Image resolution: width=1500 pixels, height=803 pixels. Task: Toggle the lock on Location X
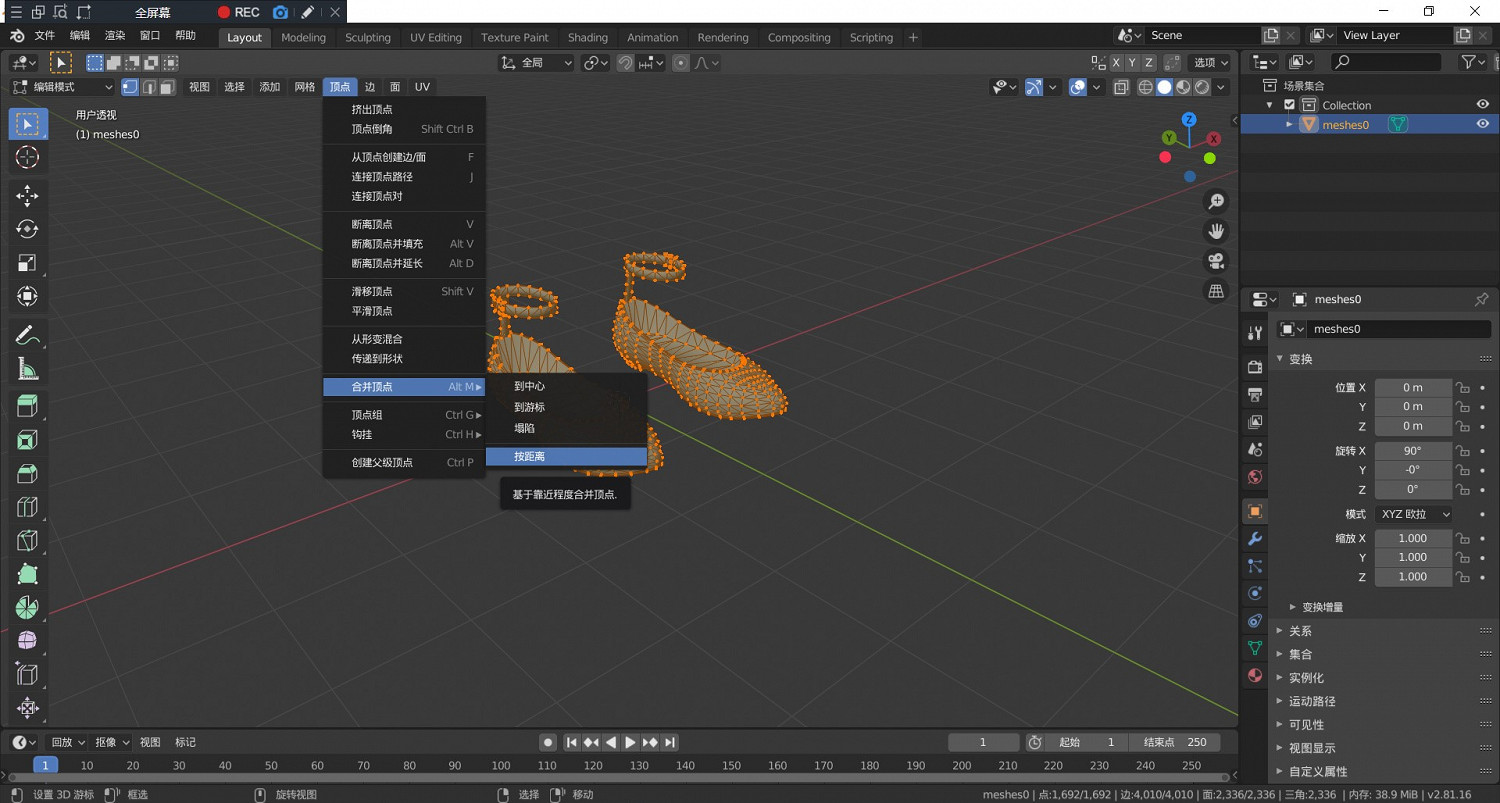point(1462,388)
